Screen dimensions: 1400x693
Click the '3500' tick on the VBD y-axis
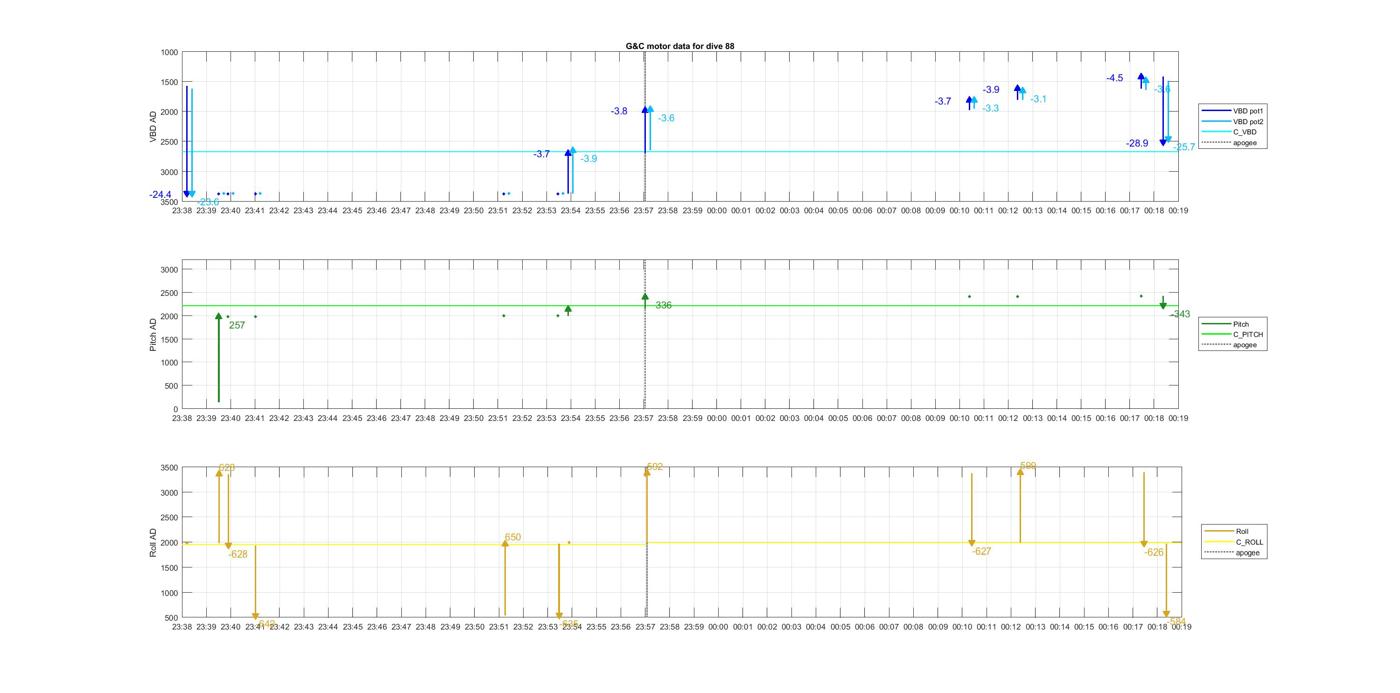coord(169,203)
